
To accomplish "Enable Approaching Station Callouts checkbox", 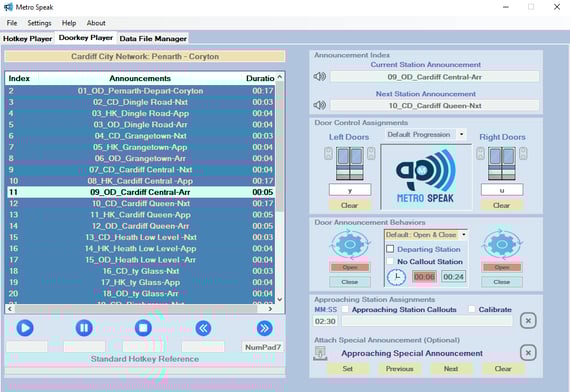I will [x=345, y=309].
